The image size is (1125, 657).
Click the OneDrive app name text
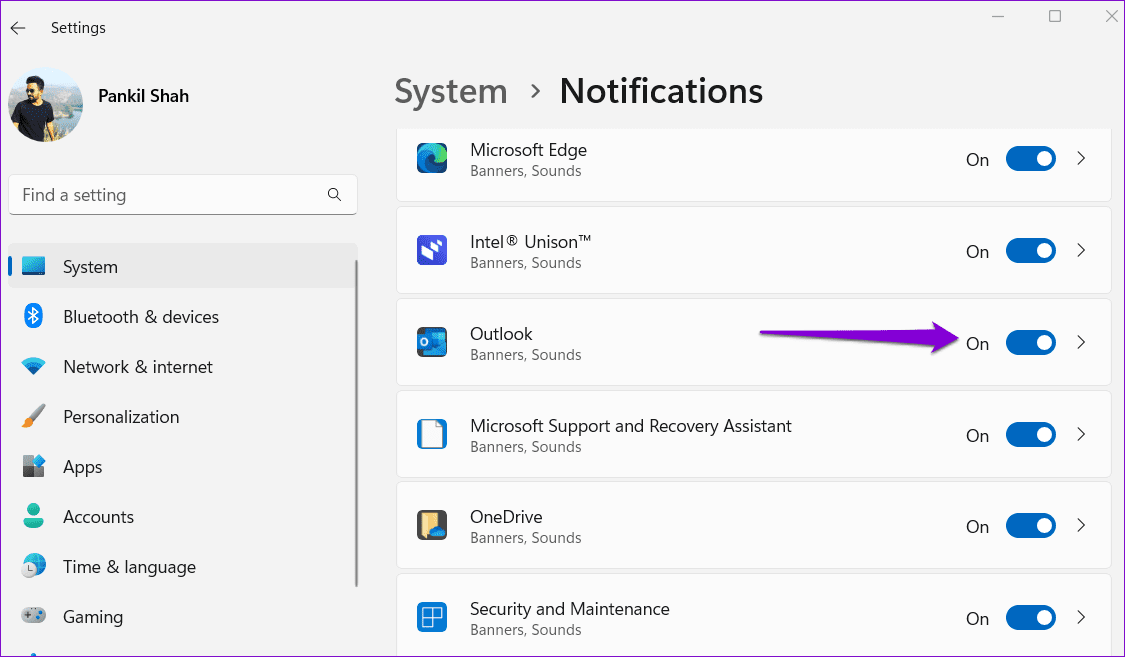(x=506, y=516)
